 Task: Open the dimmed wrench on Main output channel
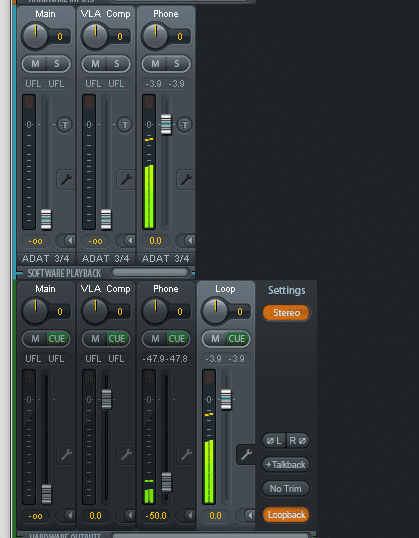coord(66,455)
